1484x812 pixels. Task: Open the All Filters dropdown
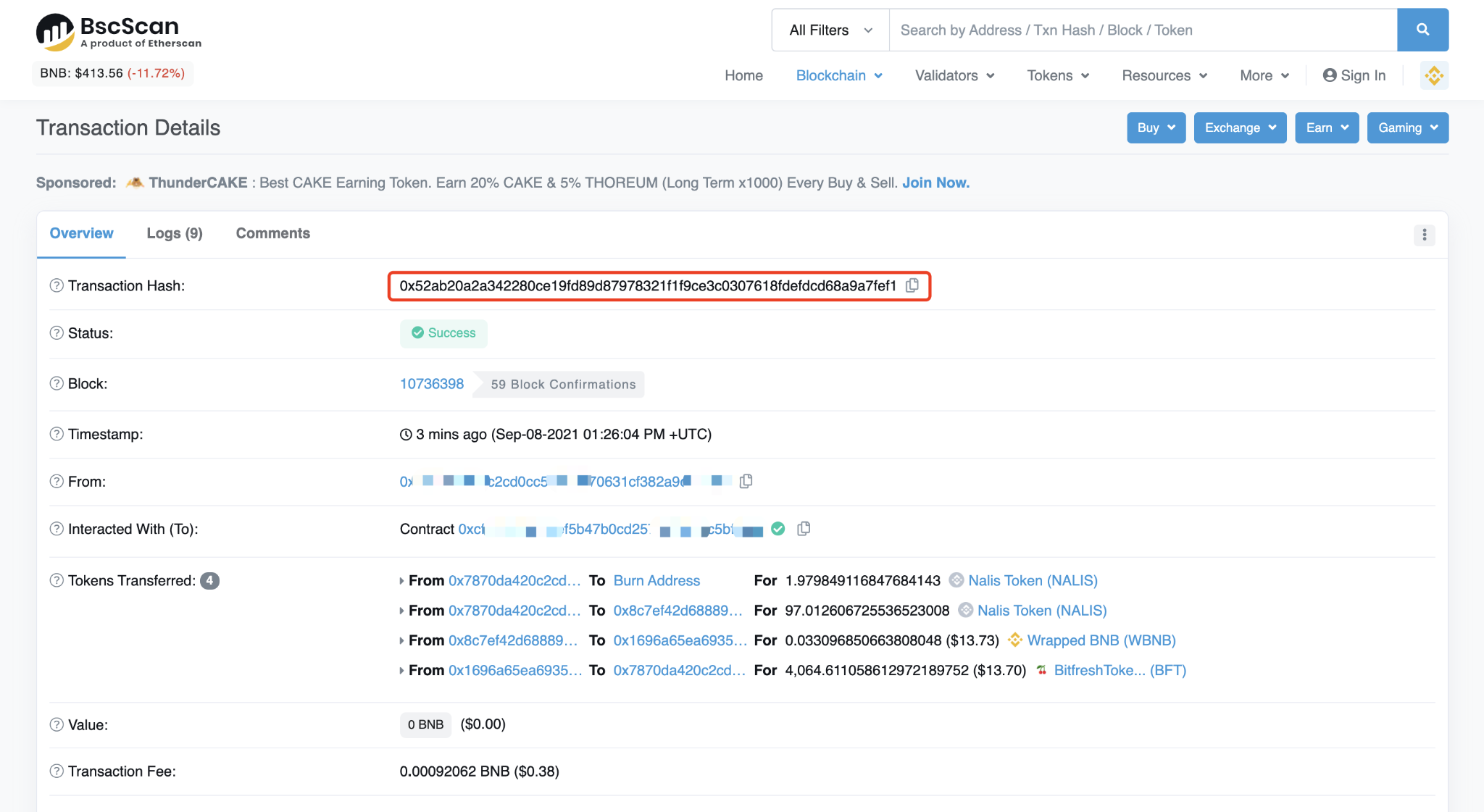coord(830,30)
